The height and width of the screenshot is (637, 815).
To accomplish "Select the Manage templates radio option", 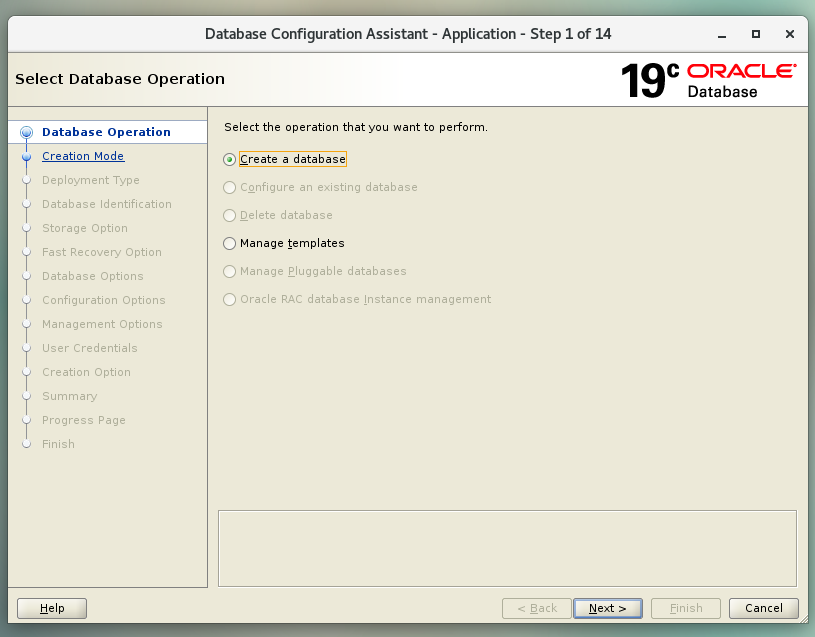I will click(x=230, y=243).
